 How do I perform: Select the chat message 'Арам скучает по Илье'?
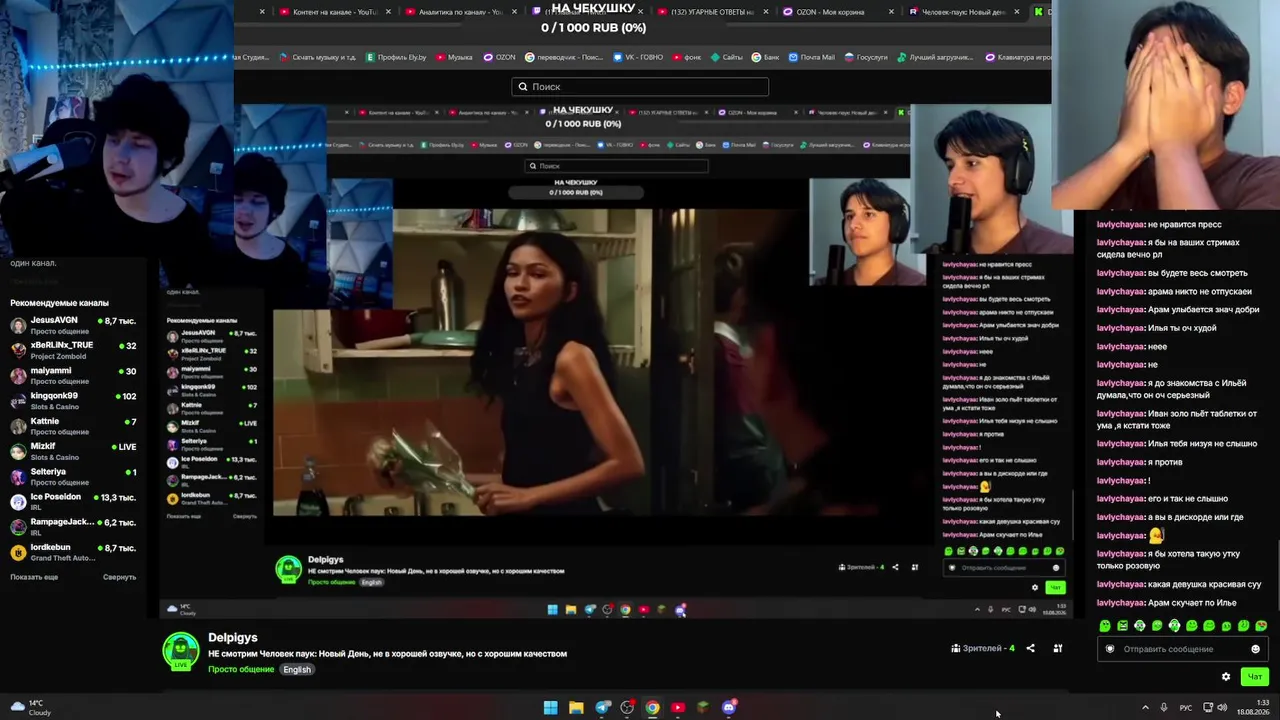1167,603
